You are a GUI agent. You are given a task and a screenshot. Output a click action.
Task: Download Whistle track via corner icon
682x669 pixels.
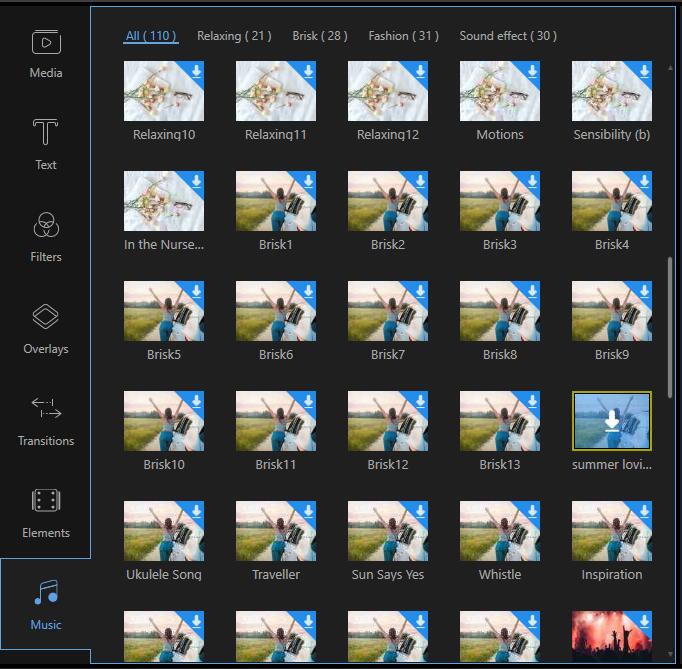pos(532,511)
